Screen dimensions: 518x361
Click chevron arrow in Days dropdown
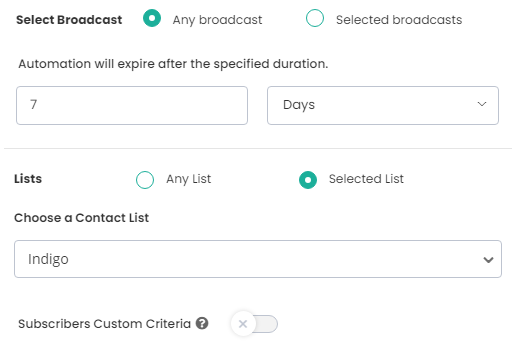pyautogui.click(x=482, y=104)
